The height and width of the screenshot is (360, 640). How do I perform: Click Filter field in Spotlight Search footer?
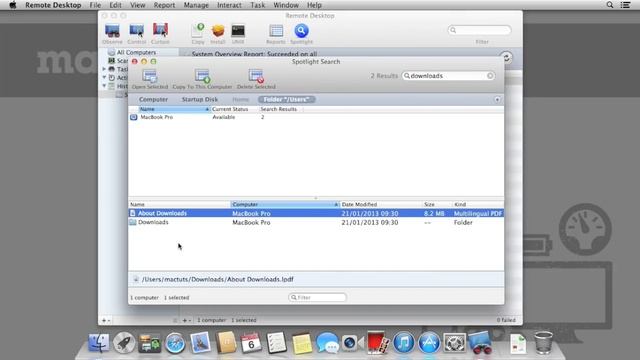pyautogui.click(x=317, y=298)
